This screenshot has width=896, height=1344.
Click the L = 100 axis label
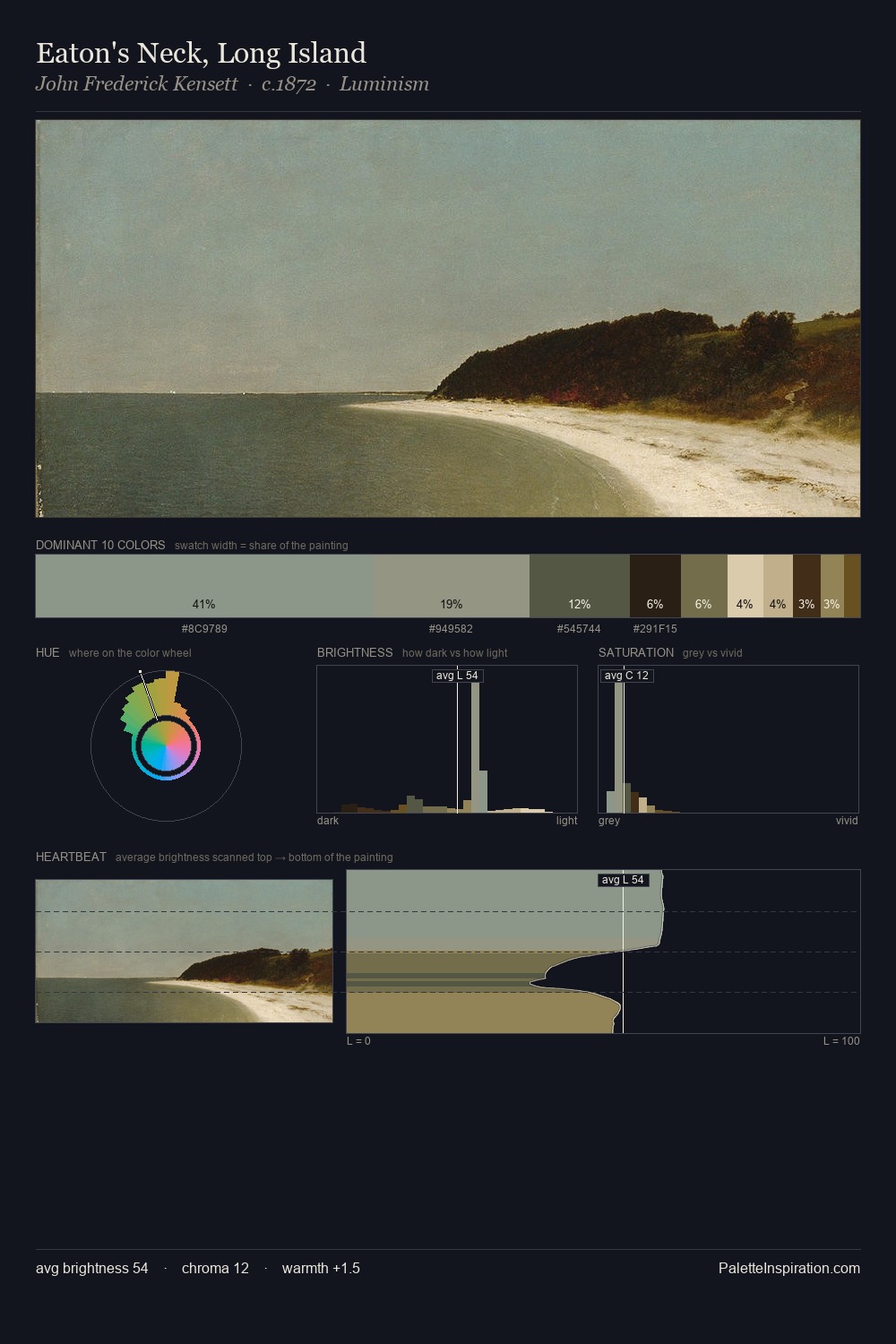[x=841, y=1041]
